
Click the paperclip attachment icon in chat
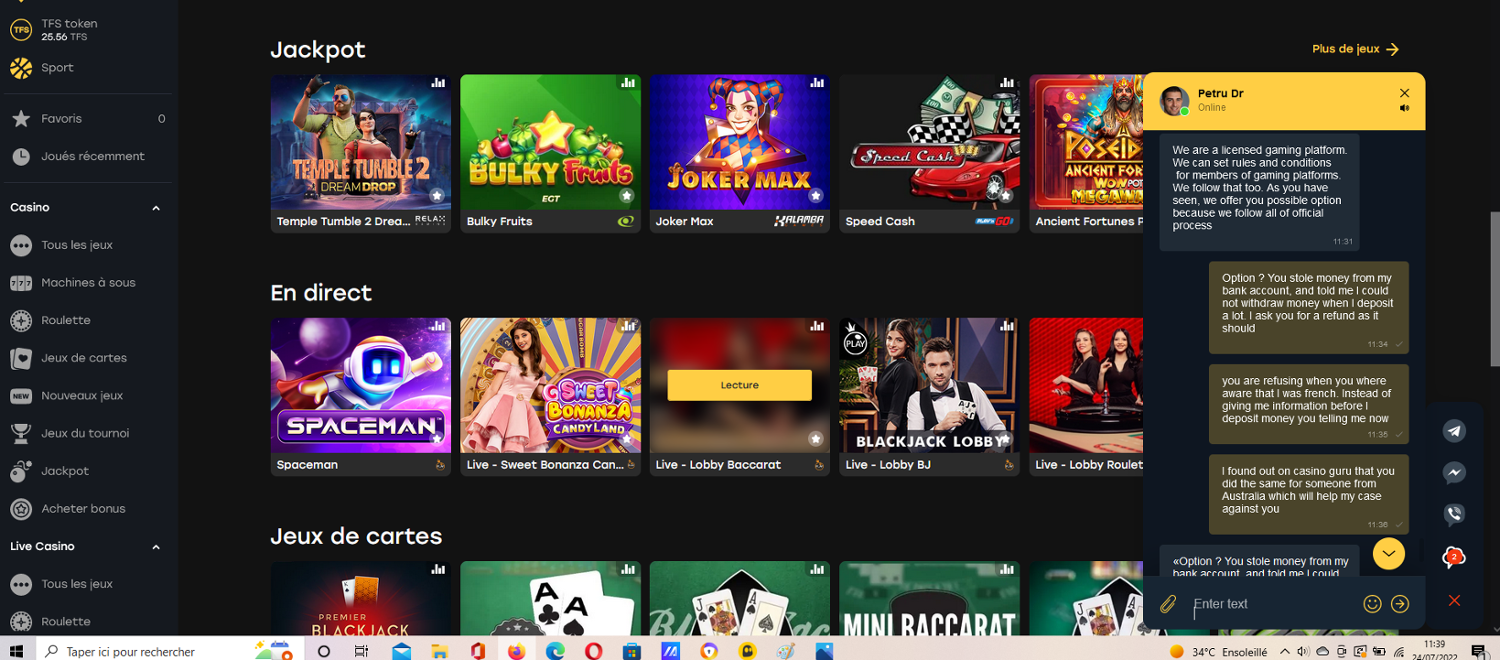pyautogui.click(x=1167, y=604)
